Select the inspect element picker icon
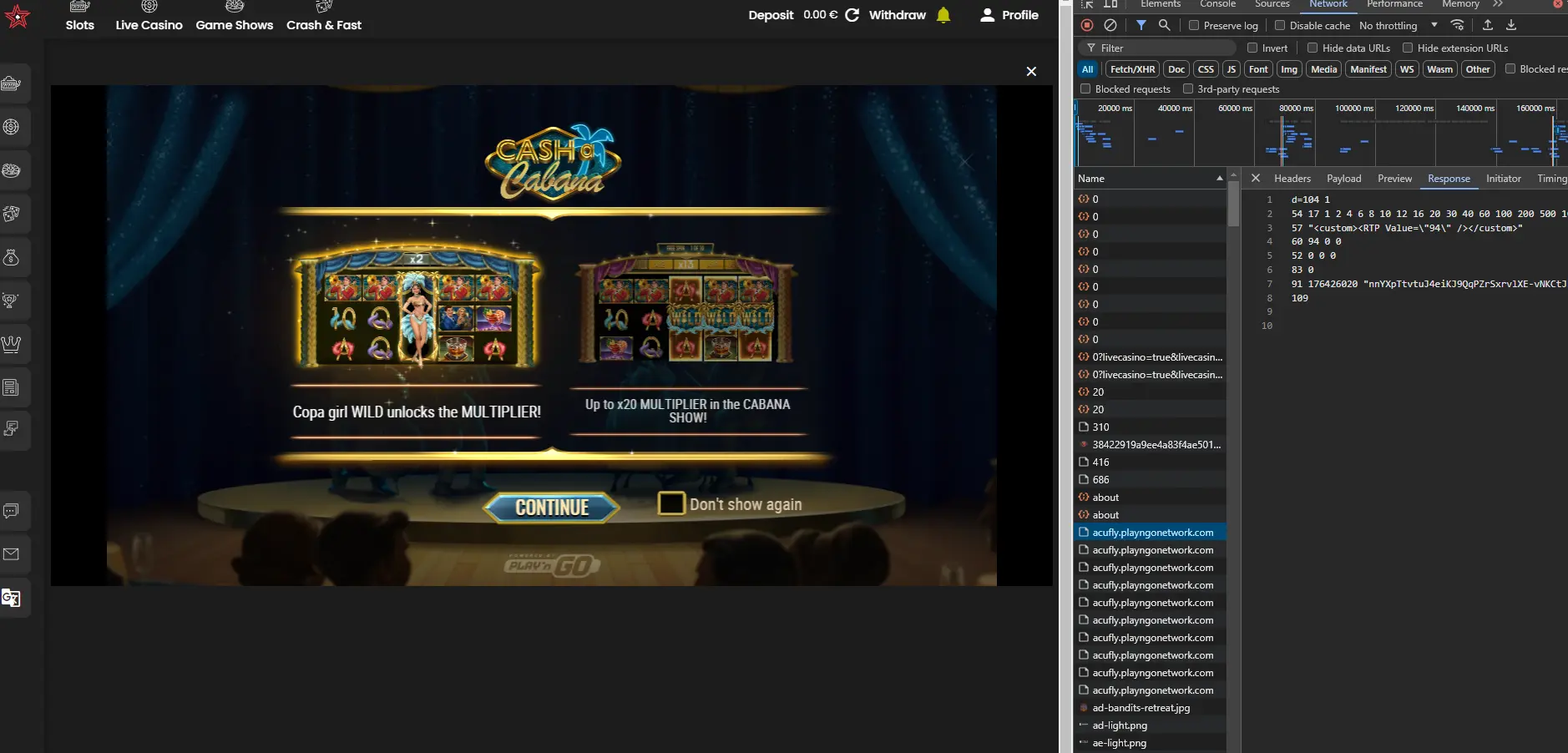Screen dimensions: 1568x753 (x=1087, y=4)
